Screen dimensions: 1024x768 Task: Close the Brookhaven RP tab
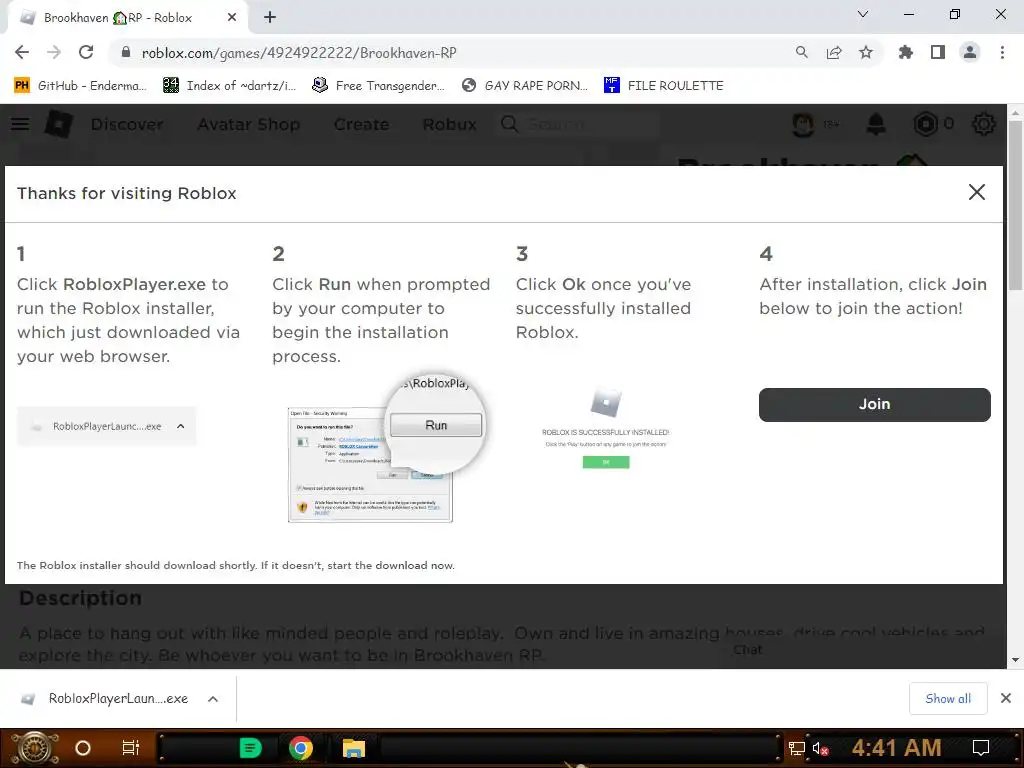click(232, 18)
